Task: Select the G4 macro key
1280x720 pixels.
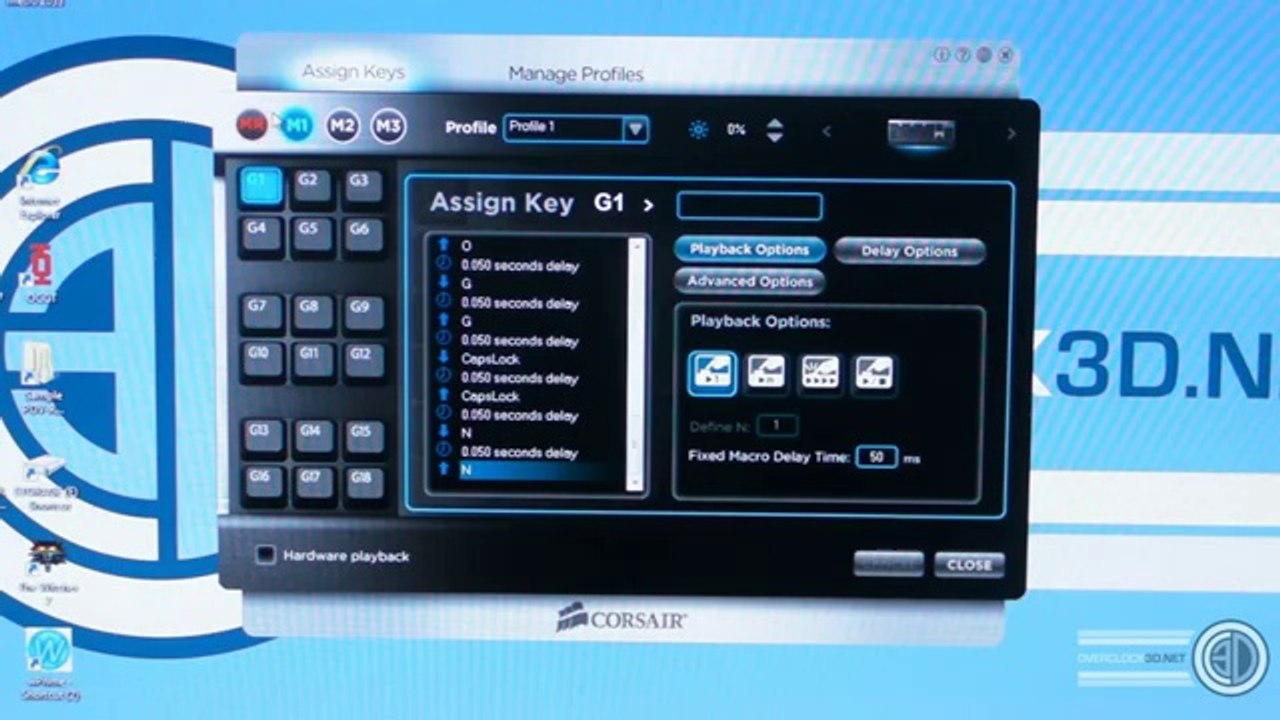Action: click(260, 235)
